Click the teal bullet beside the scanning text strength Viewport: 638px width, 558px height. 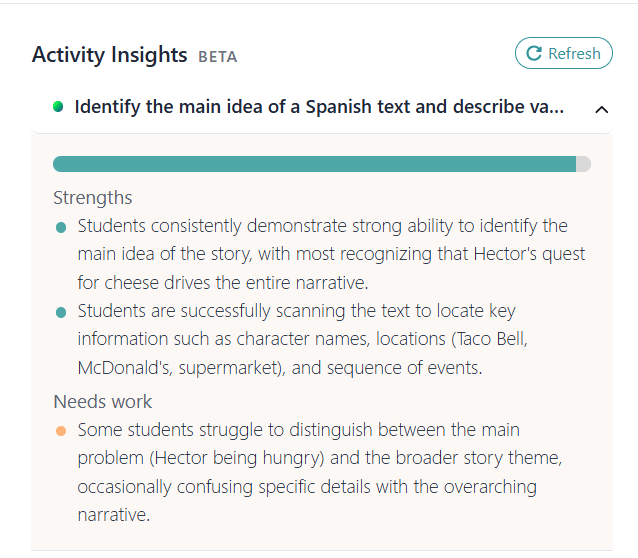[61, 314]
